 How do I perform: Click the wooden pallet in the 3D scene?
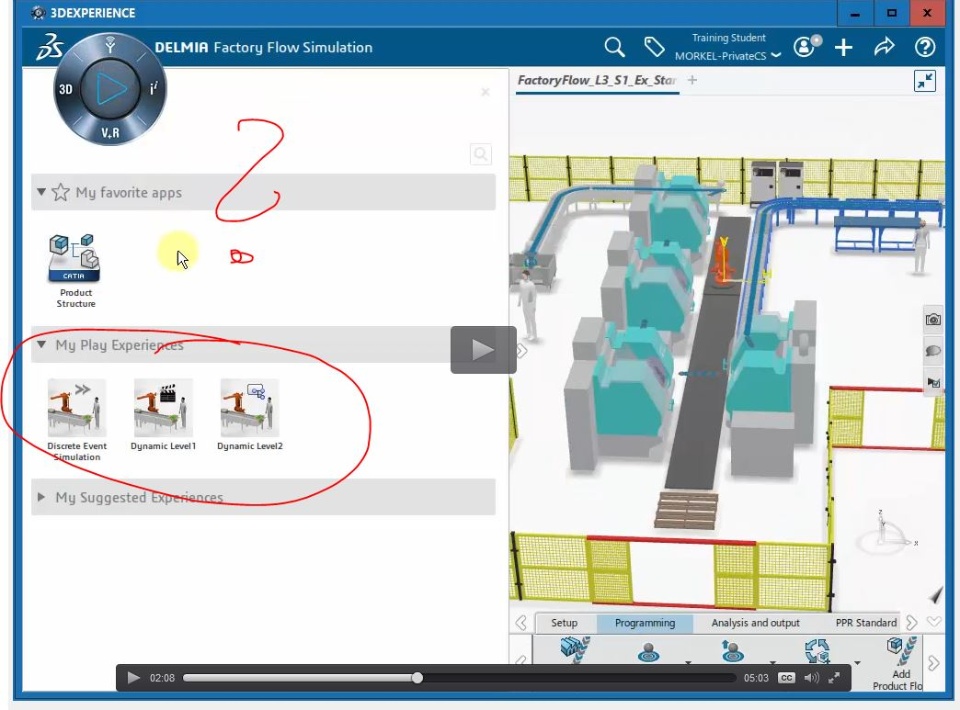(686, 509)
